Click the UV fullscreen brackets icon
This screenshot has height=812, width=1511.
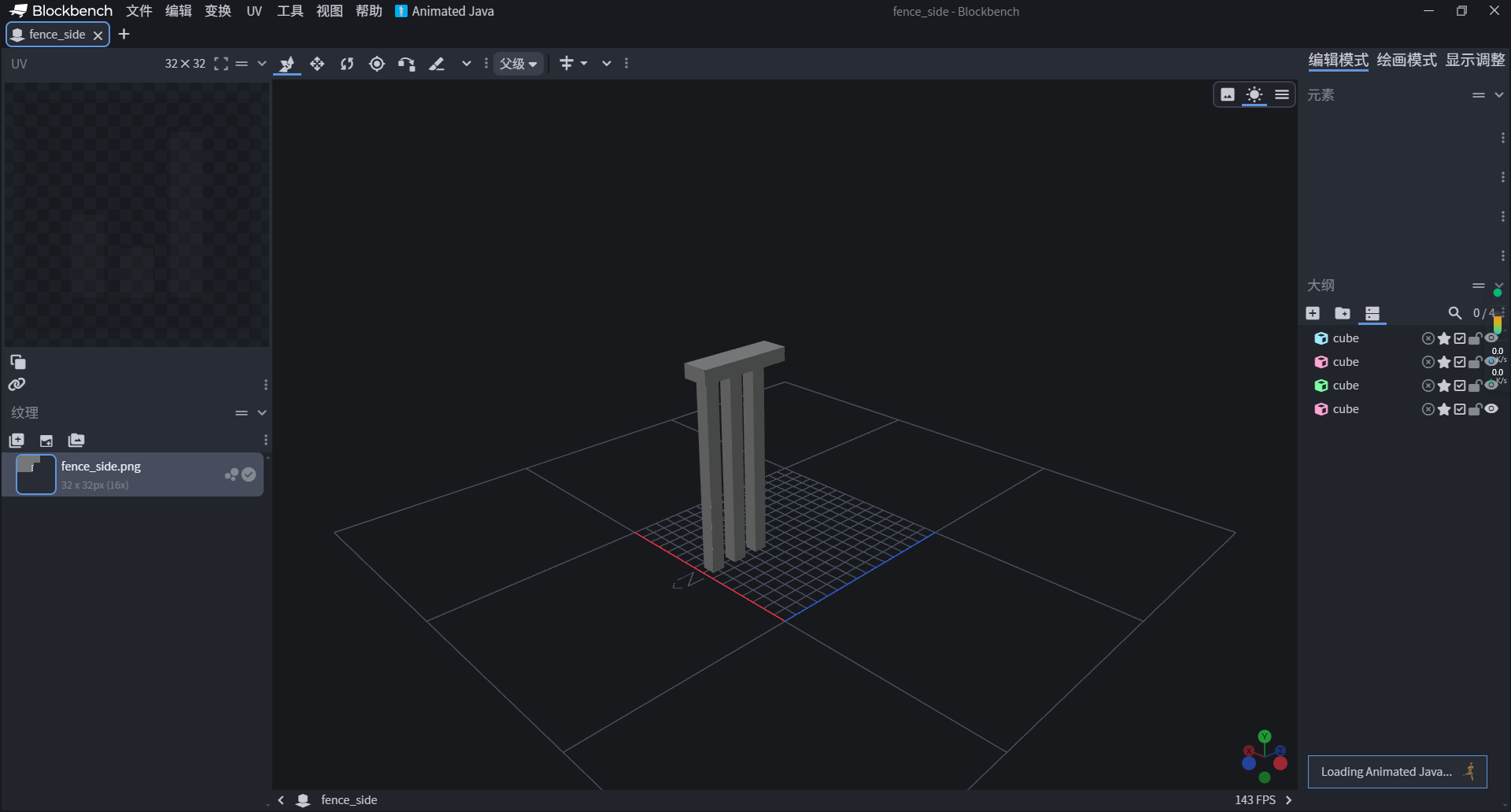coord(221,64)
